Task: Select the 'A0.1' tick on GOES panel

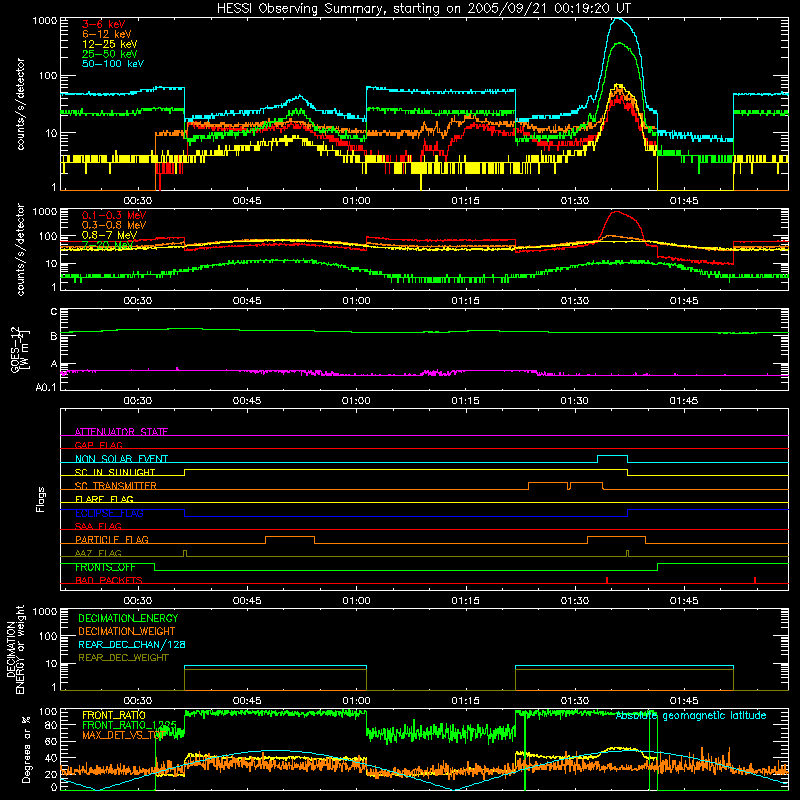Action: (46, 387)
